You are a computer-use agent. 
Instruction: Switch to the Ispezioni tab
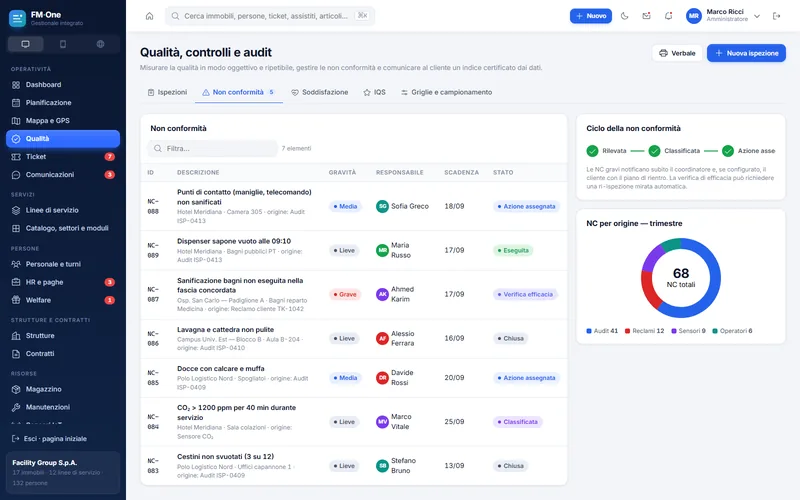coord(167,92)
